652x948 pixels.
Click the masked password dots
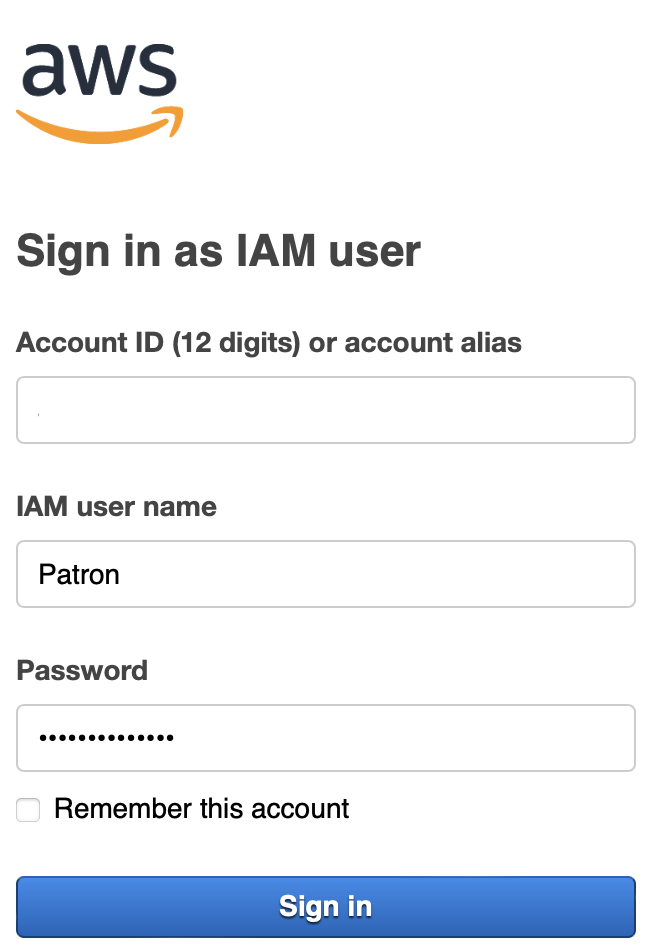pos(106,739)
